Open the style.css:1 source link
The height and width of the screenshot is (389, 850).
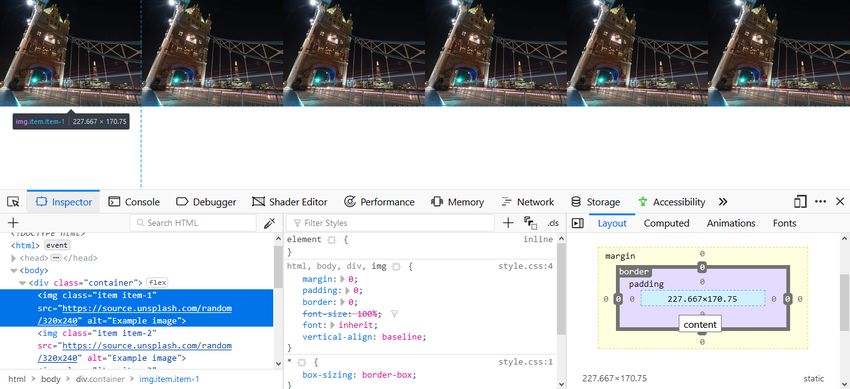[525, 362]
